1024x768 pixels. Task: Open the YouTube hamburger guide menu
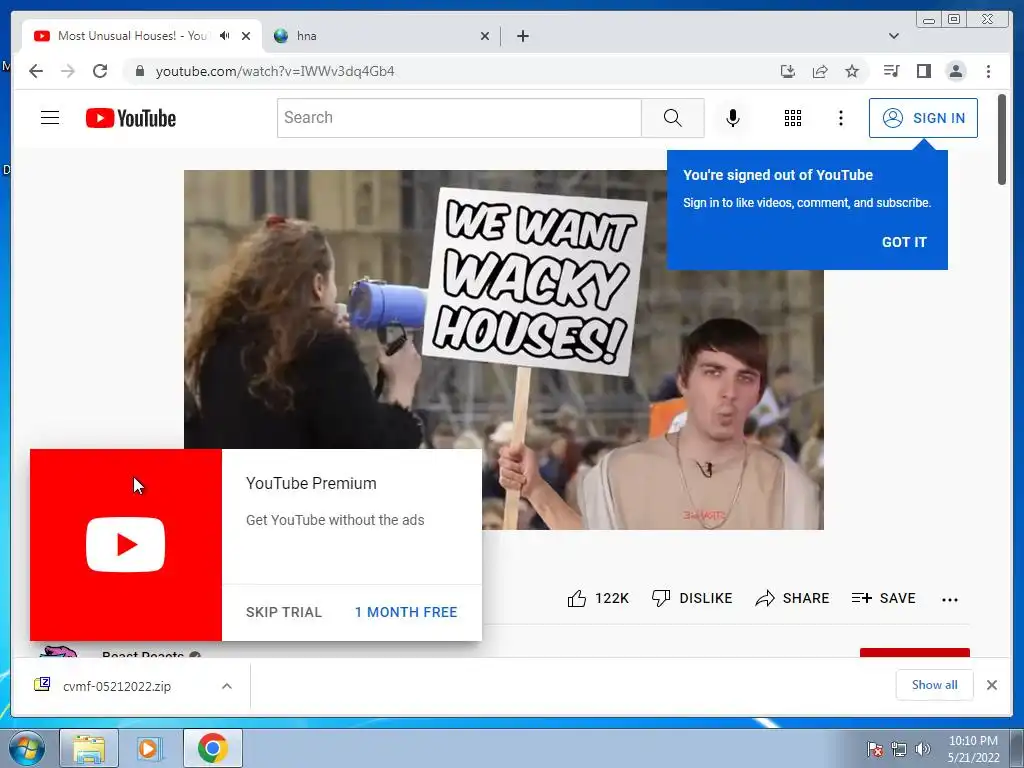[x=50, y=118]
